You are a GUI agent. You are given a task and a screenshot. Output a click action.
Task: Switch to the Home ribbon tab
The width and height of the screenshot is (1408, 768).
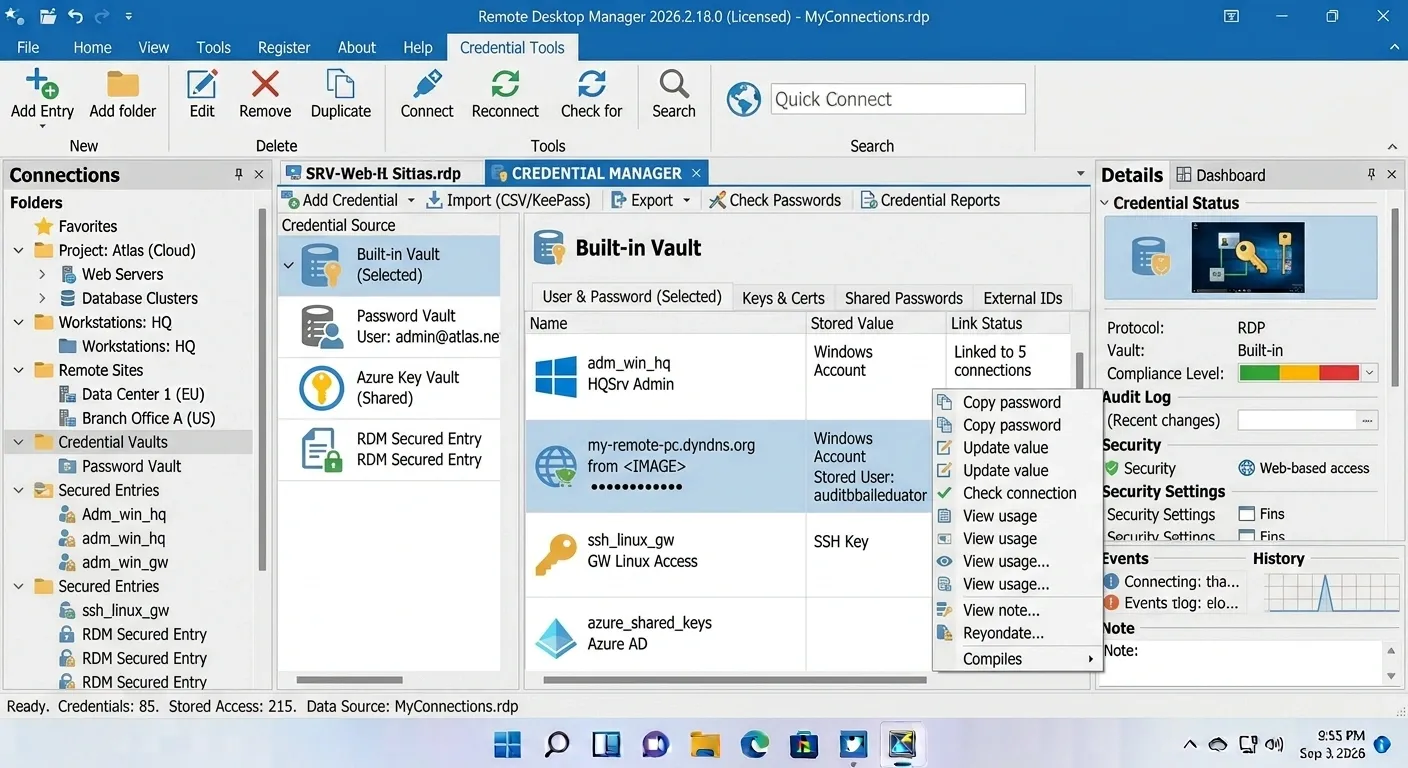(92, 47)
